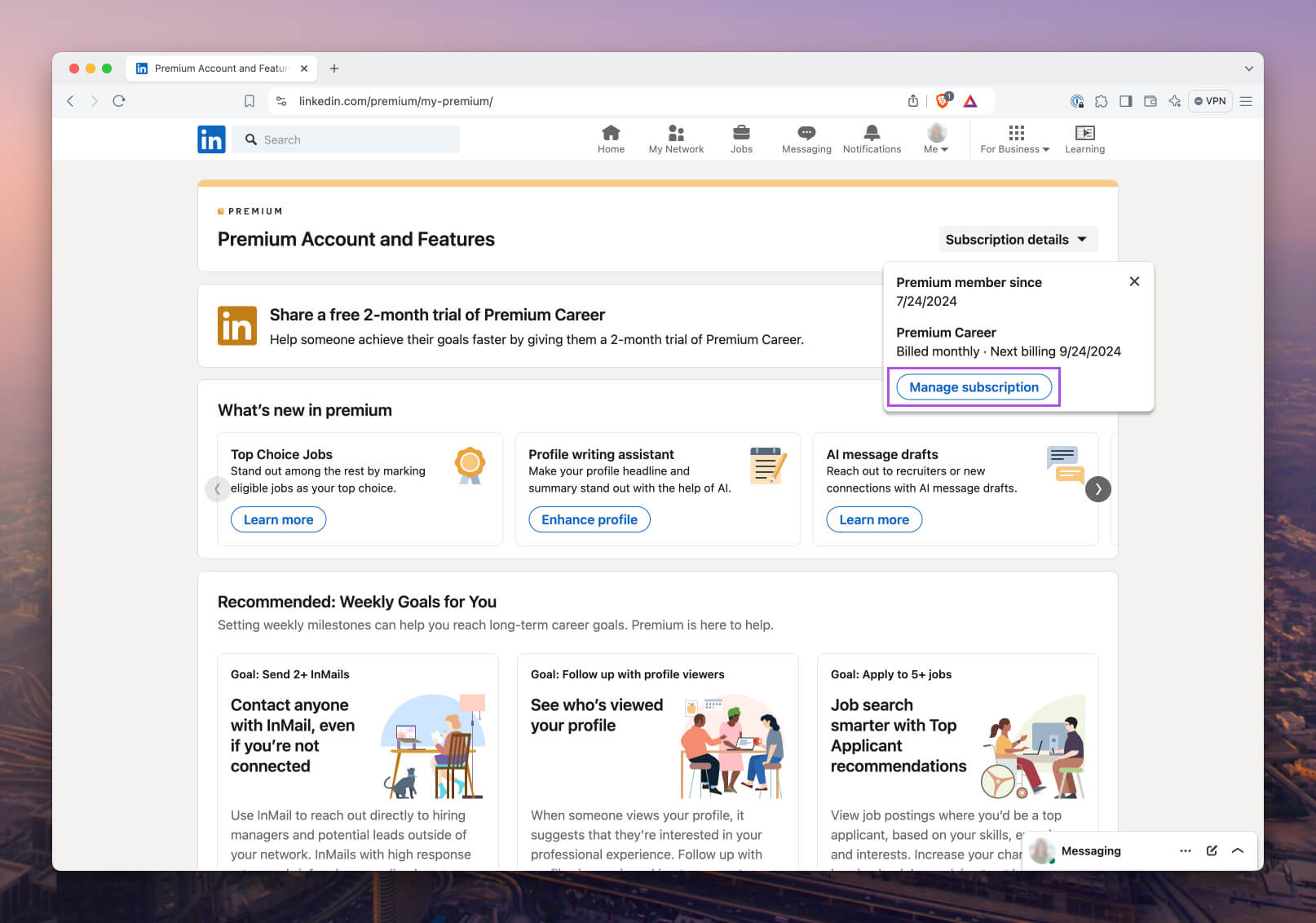The image size is (1316, 923).
Task: Show previous What's new carousel cards
Action: tap(217, 489)
